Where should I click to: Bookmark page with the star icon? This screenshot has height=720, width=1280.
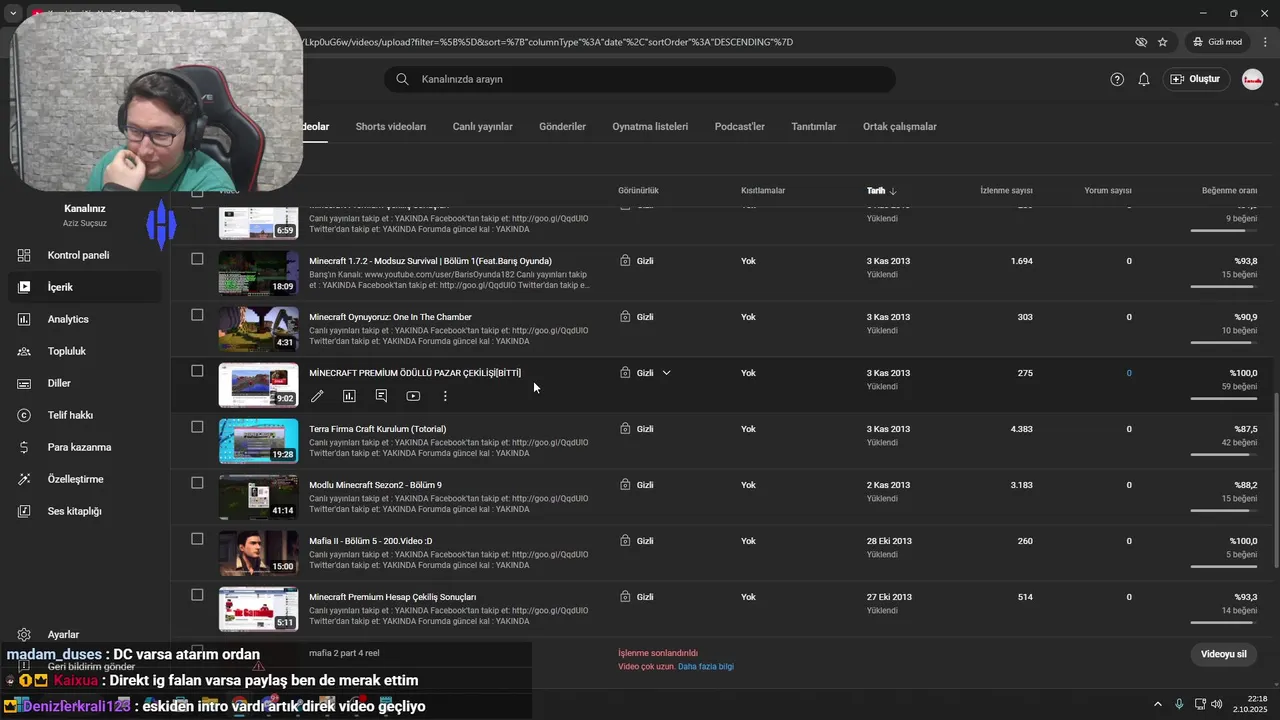(1162, 42)
